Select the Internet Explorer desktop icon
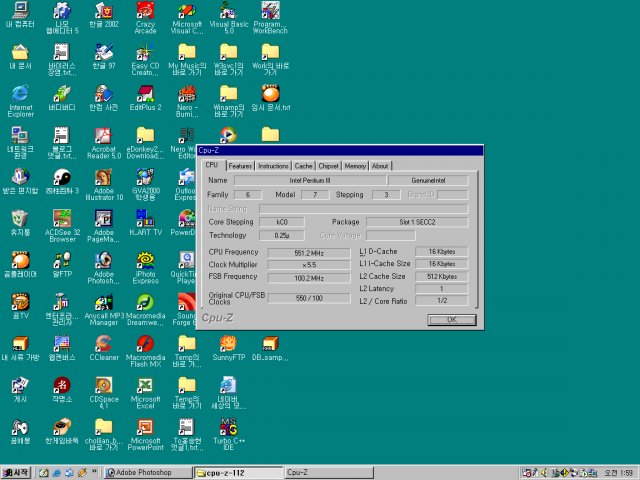The width and height of the screenshot is (640, 480). click(20, 102)
